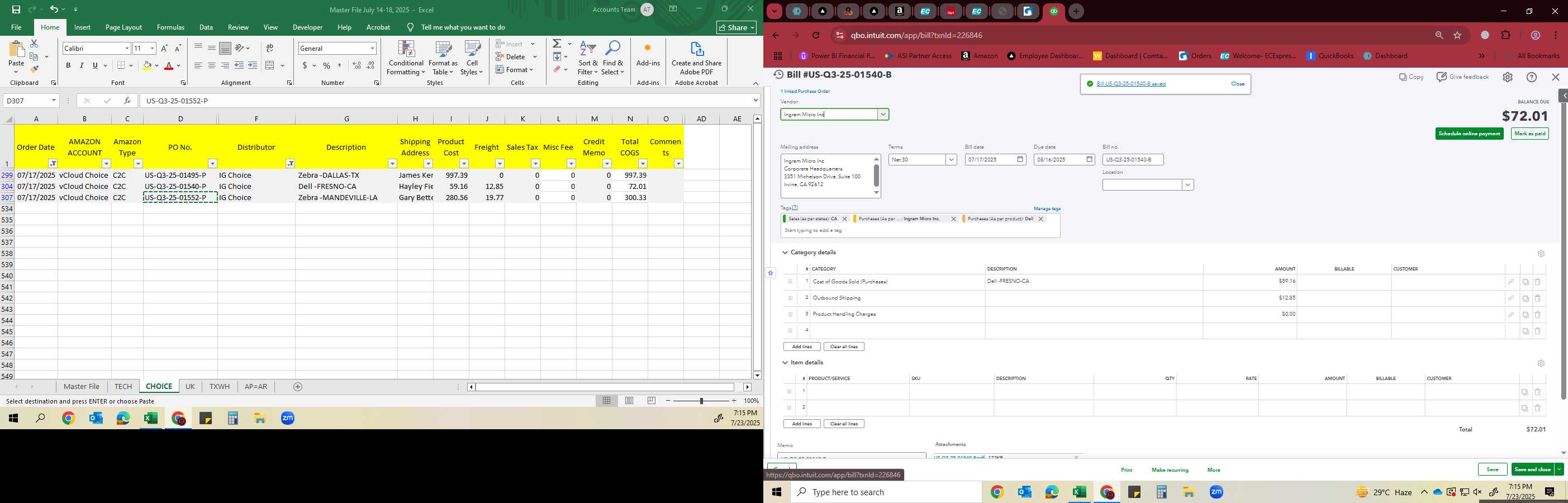This screenshot has height=503, width=1568.
Task: Click Schedule online payment button
Action: (1470, 134)
